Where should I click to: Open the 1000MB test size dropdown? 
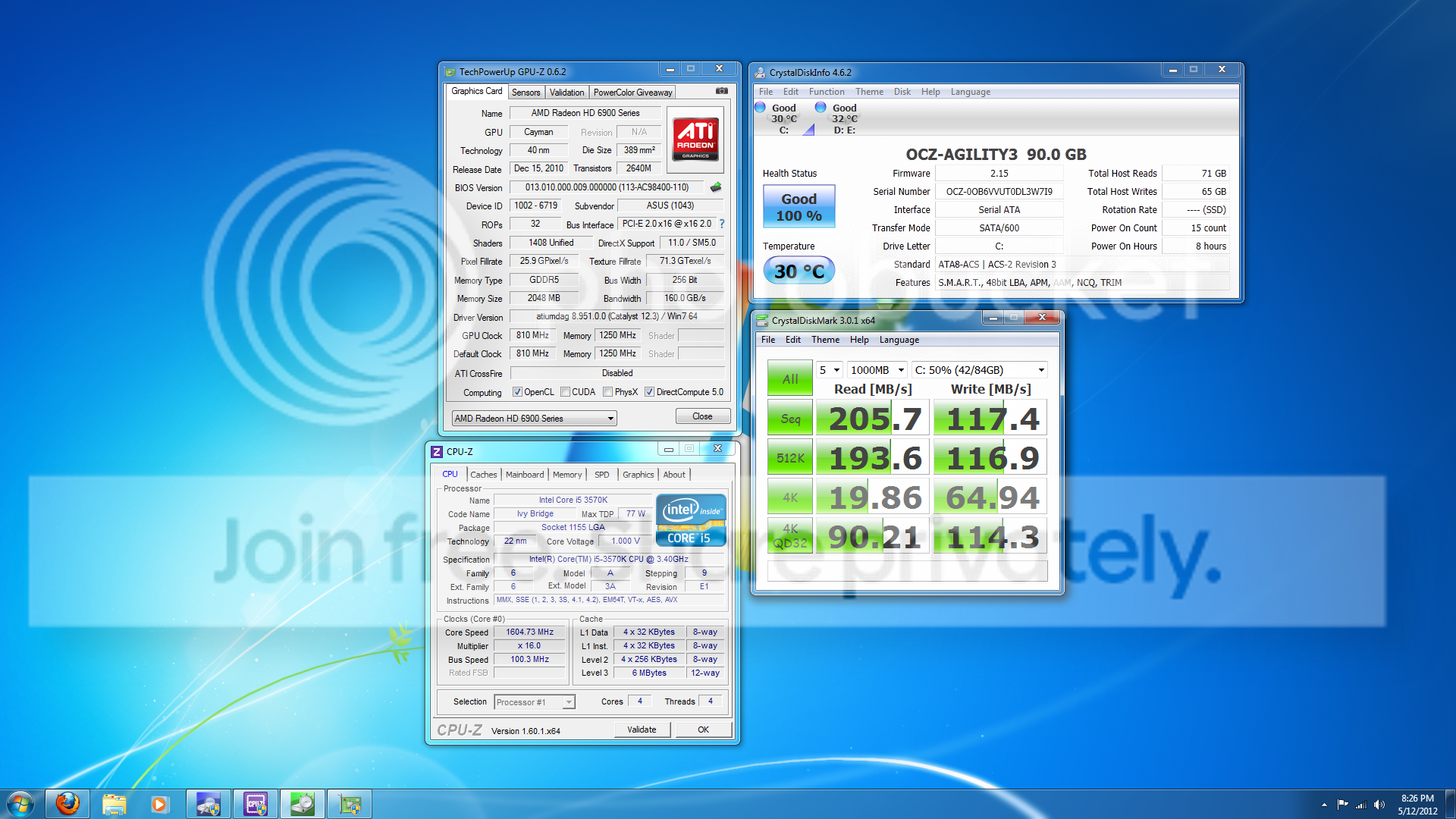[x=877, y=370]
